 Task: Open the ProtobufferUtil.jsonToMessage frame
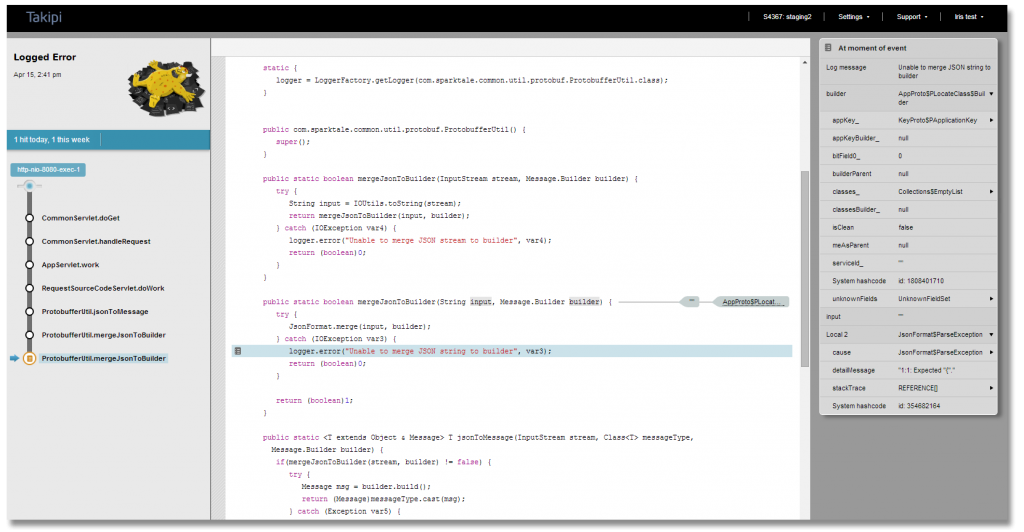click(95, 312)
